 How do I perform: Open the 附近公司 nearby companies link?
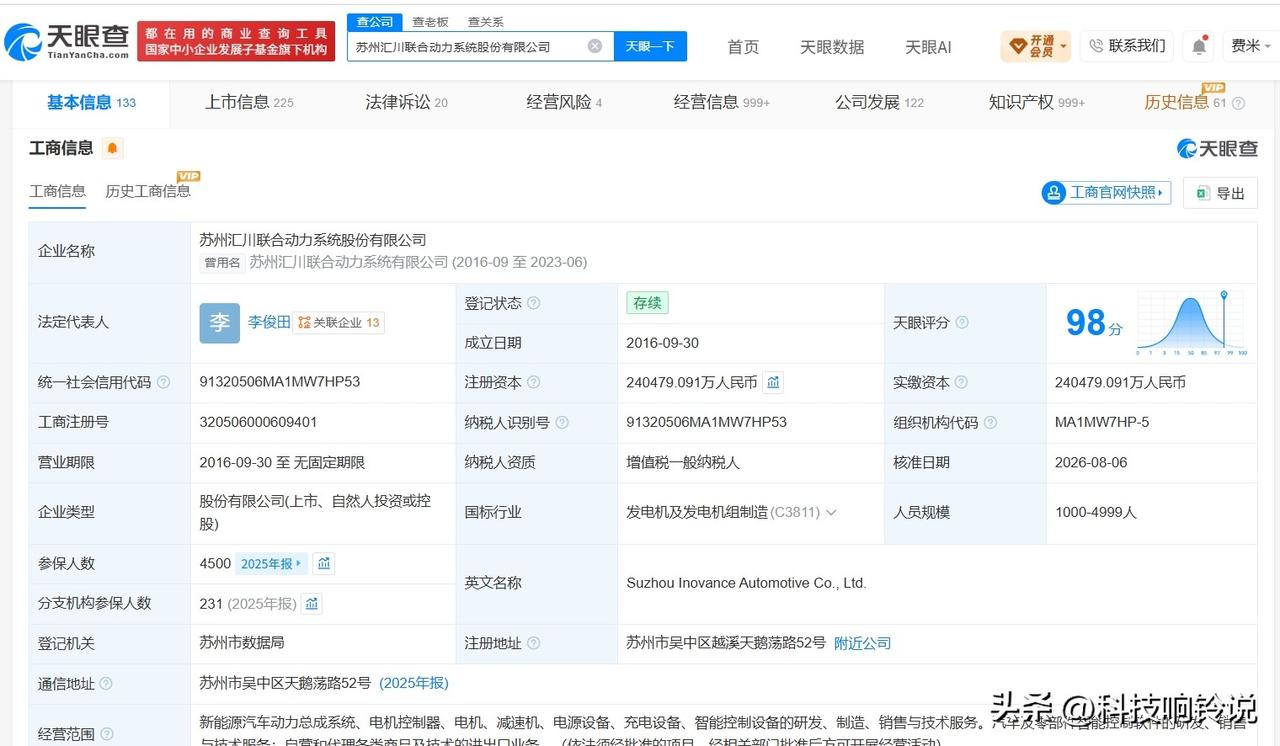(x=862, y=643)
